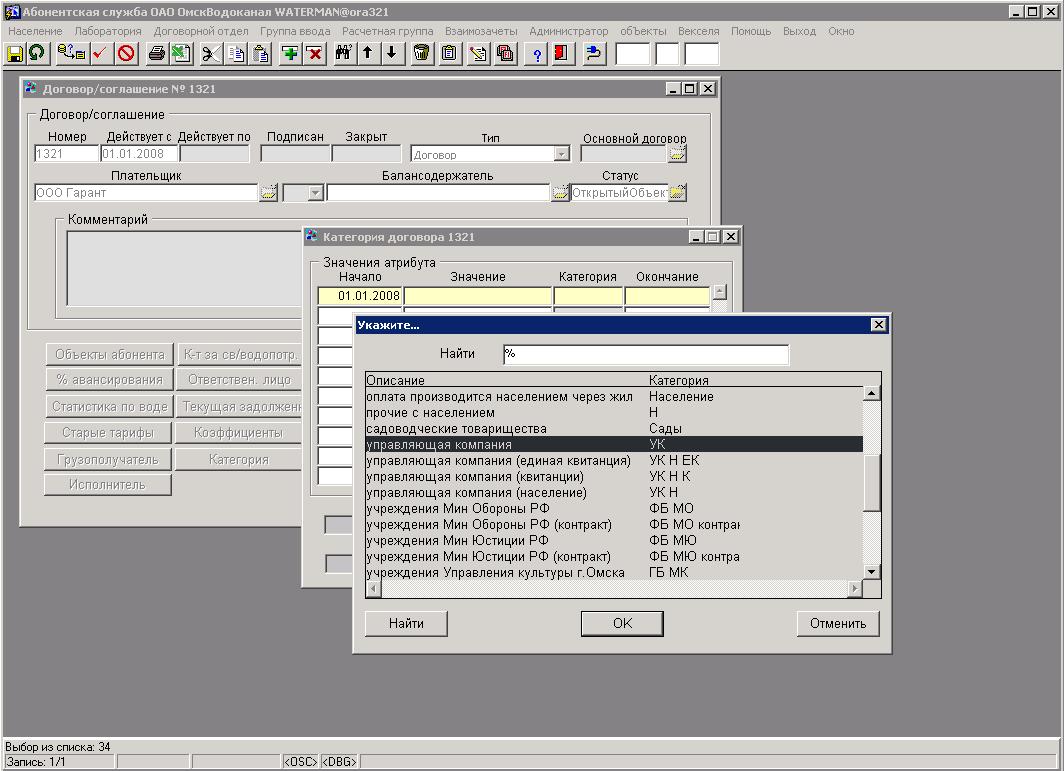This screenshot has width=1064, height=771.
Task: Open lookup list next to Плательщик field
Action: [268, 193]
